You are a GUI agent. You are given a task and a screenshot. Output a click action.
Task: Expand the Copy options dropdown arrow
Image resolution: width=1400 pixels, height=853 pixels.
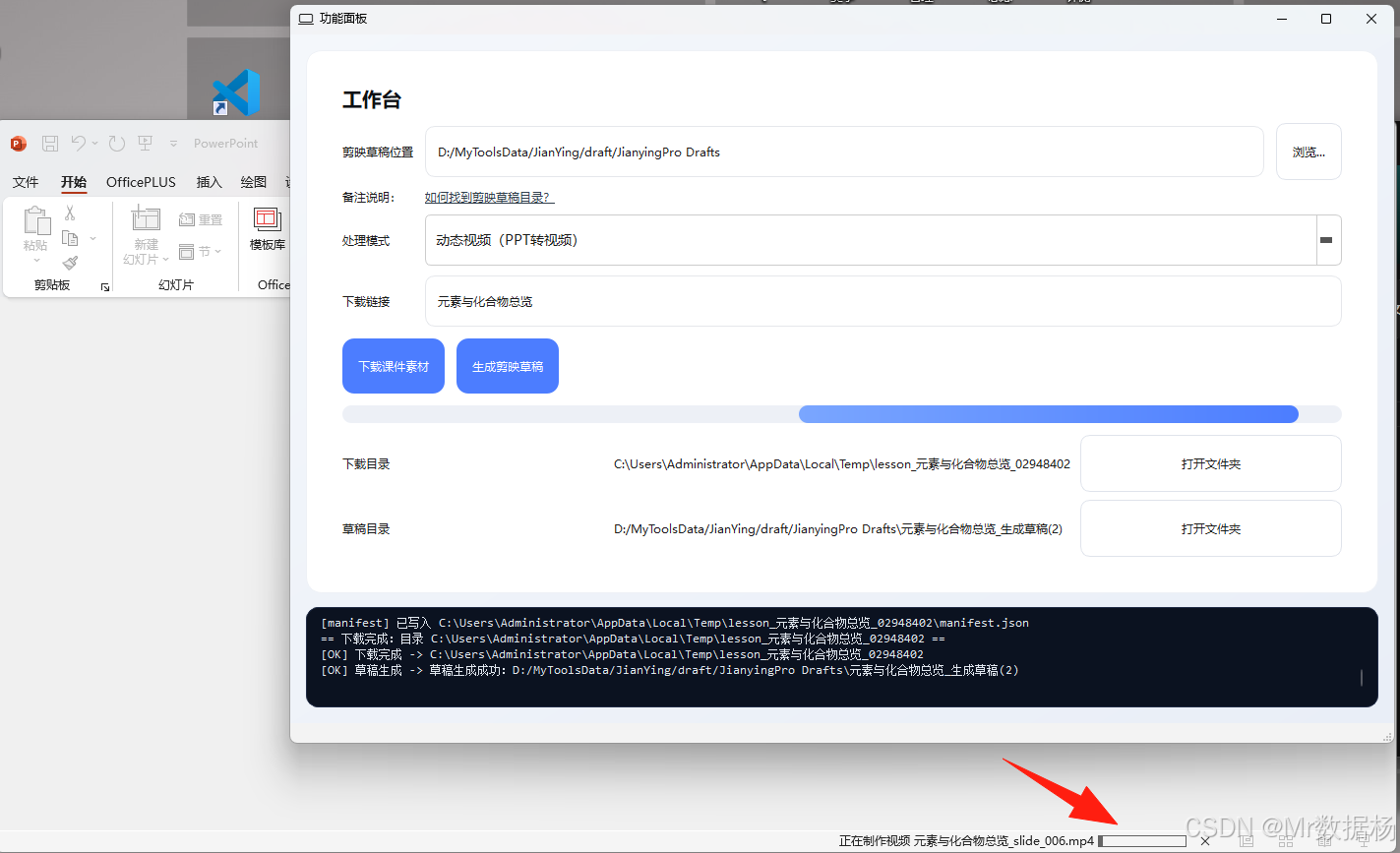click(x=93, y=238)
